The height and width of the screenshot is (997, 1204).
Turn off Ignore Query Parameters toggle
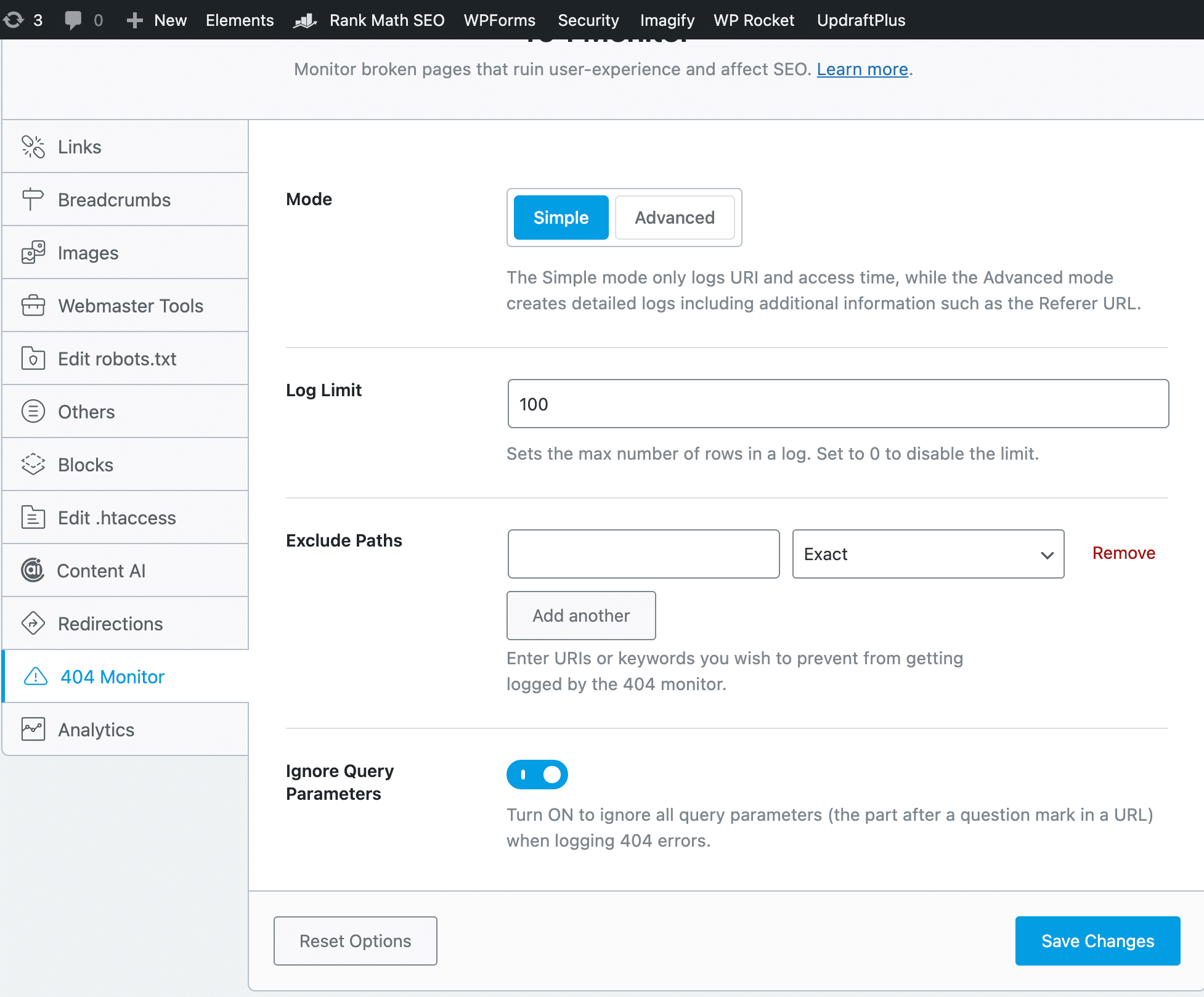[x=537, y=775]
